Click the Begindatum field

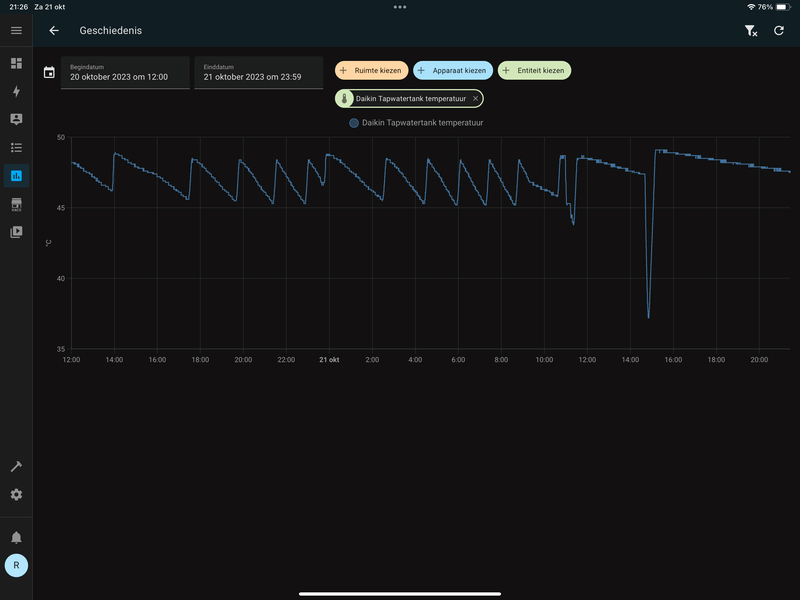point(125,72)
